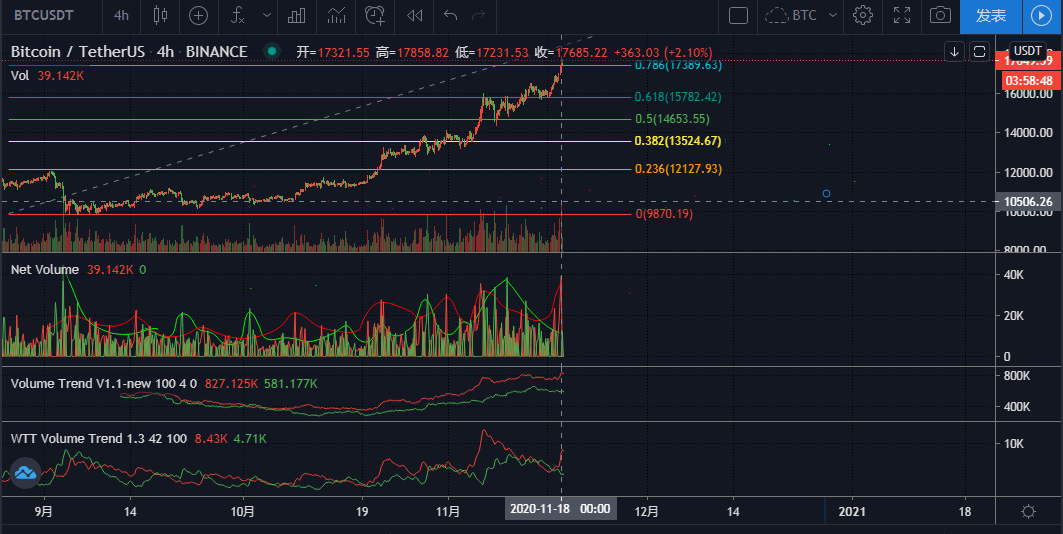Expand the indicator templates dropdown arrow

coord(265,15)
